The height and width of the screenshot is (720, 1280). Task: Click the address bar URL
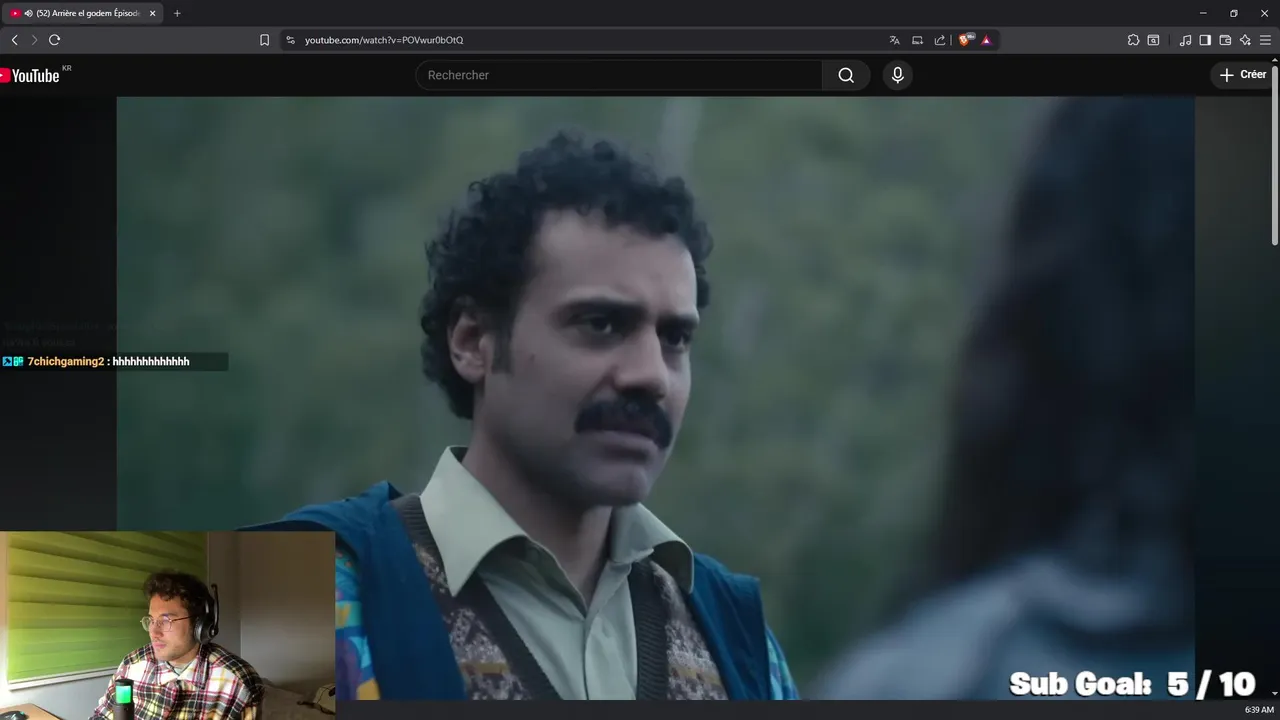(384, 40)
